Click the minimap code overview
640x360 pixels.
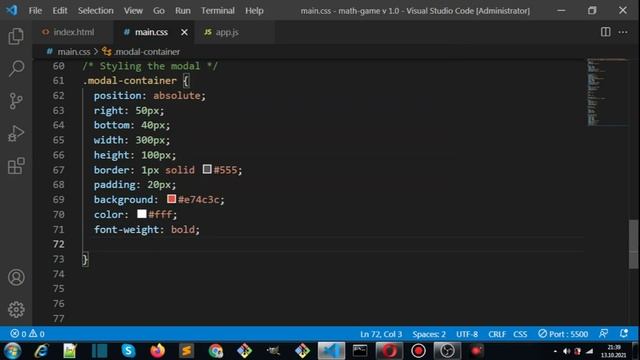(x=607, y=92)
